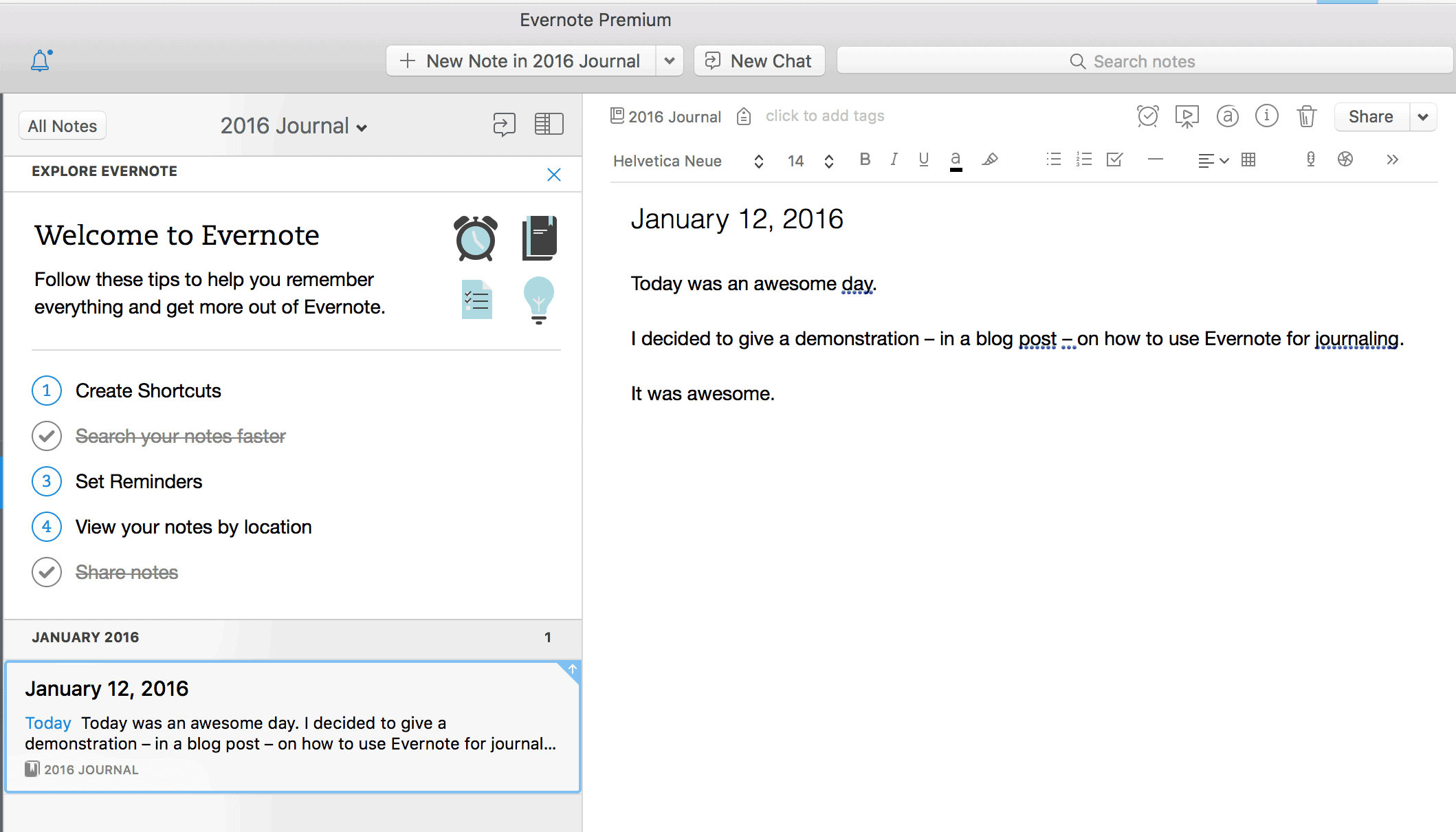Click the sync arrow corner on the note card

(x=571, y=670)
